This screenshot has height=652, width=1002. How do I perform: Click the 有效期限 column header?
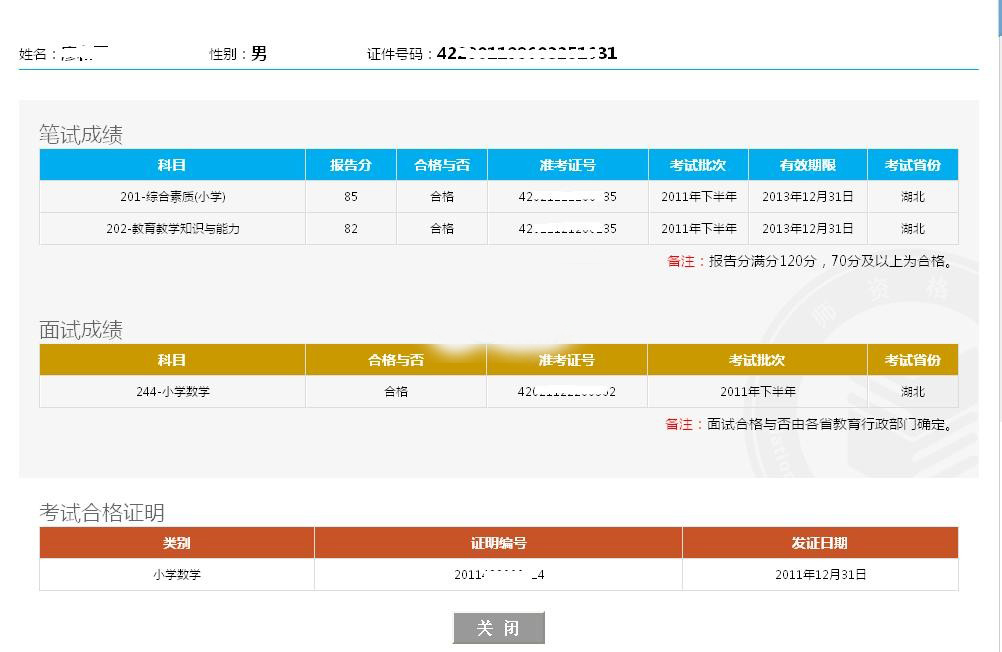point(807,165)
